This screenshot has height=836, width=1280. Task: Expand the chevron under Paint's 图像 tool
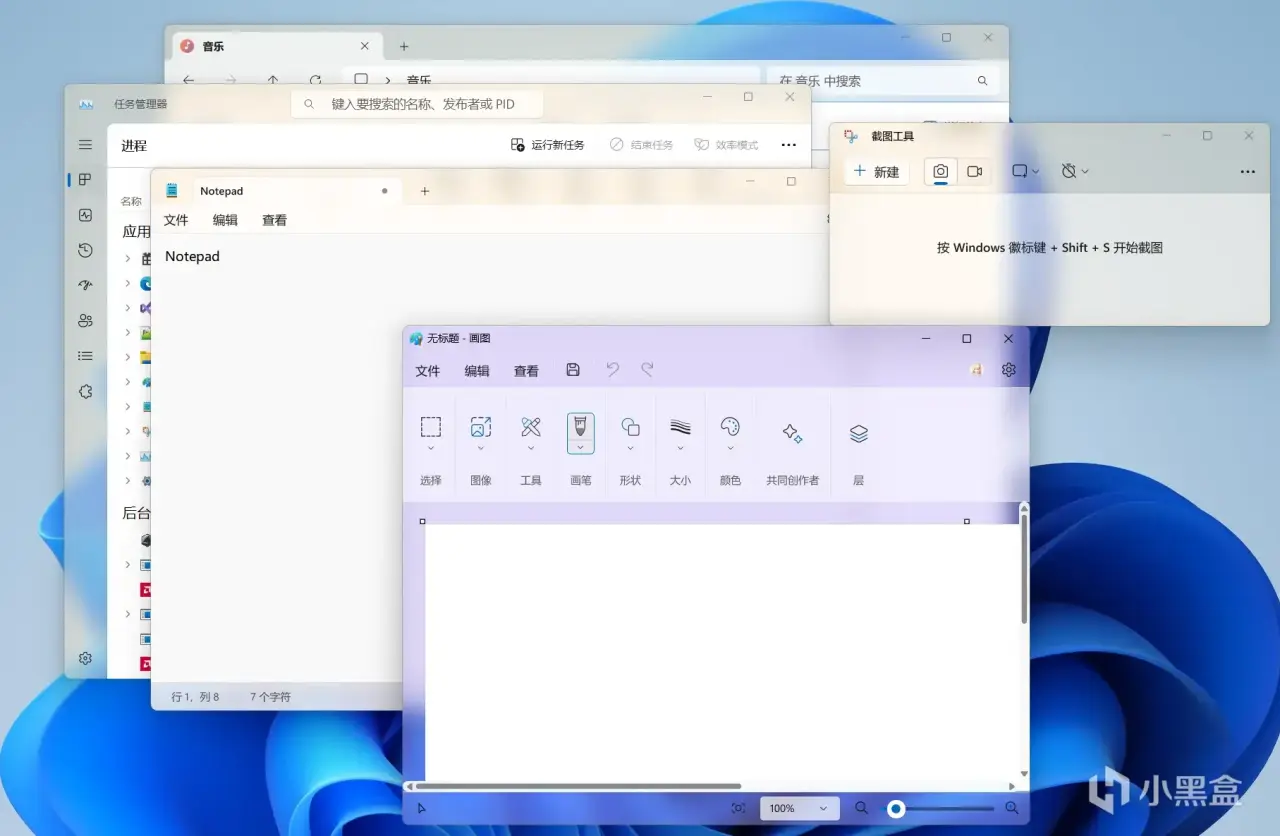481,448
